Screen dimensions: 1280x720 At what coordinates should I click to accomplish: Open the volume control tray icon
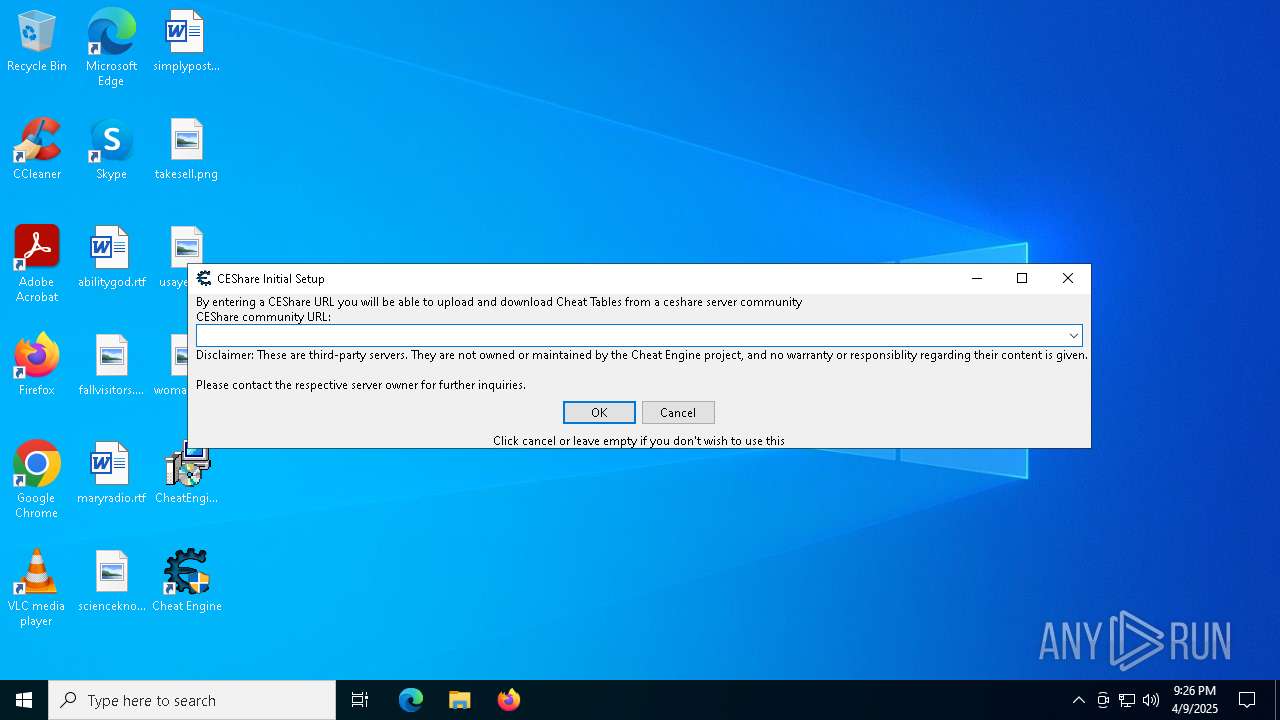(x=1151, y=700)
